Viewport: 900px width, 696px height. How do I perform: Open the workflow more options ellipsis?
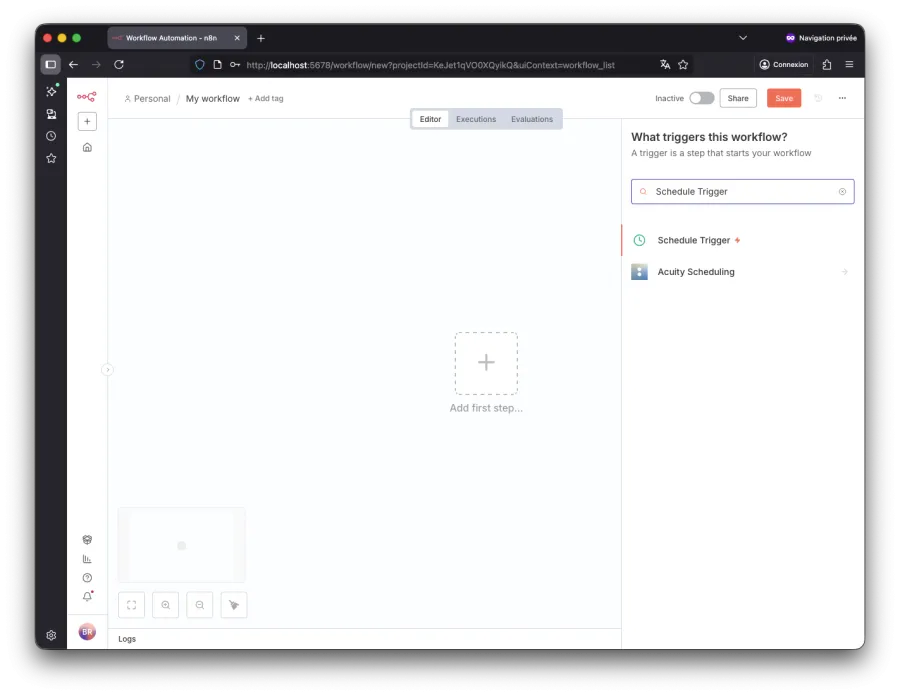pos(842,98)
